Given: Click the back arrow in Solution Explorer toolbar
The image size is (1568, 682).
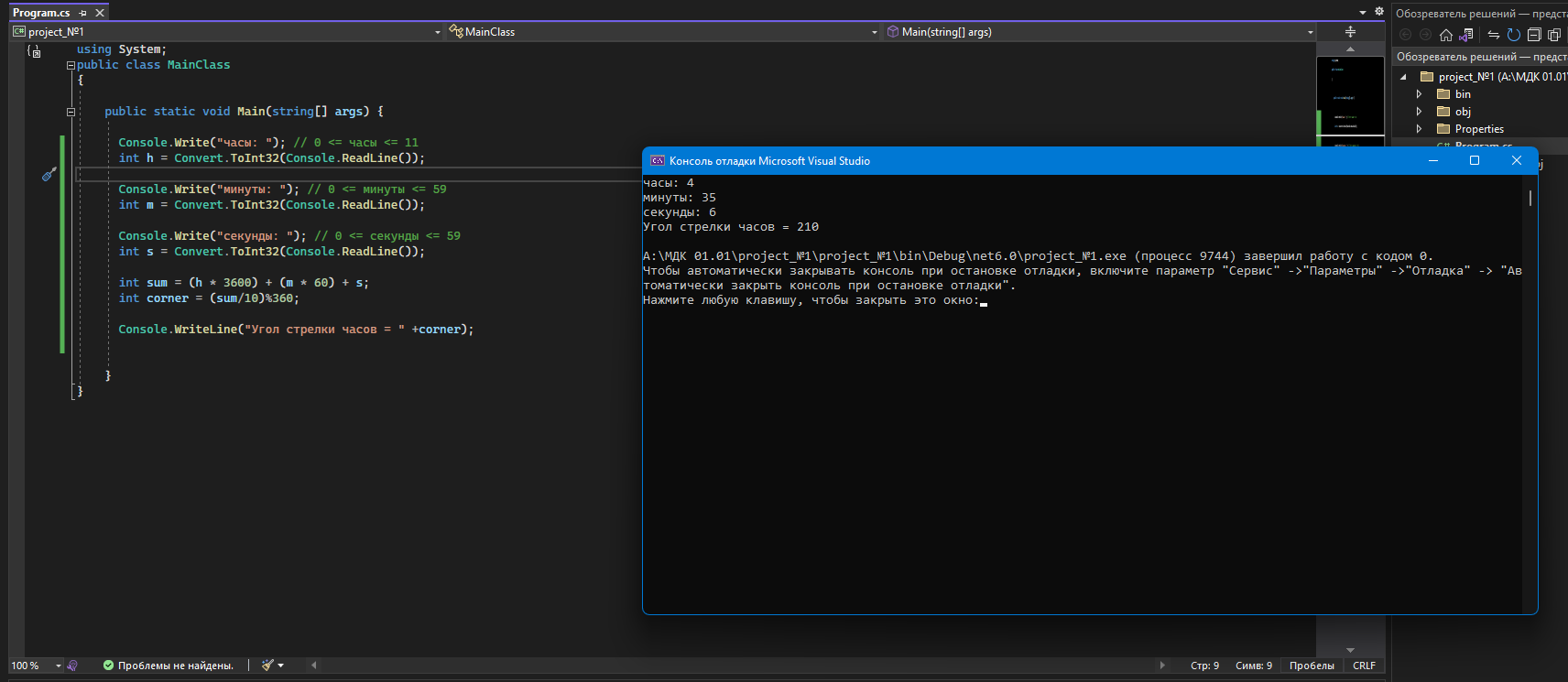Looking at the screenshot, I should (1406, 35).
